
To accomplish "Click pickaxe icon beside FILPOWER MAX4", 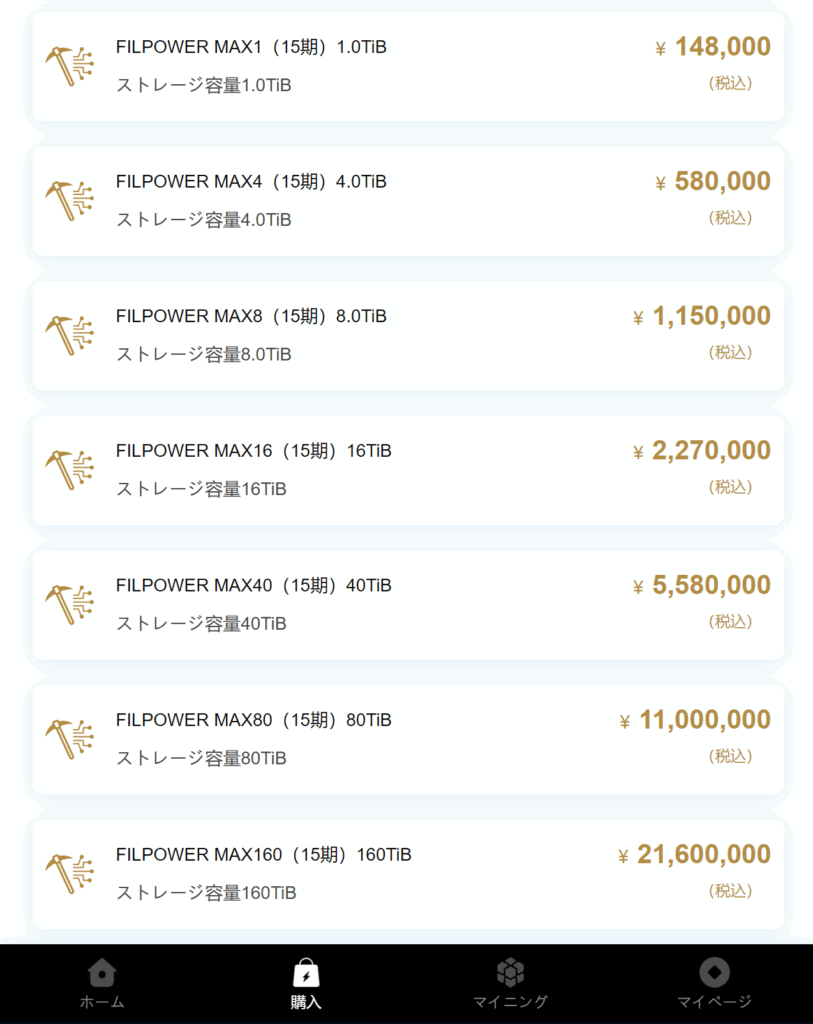I will click(x=69, y=201).
